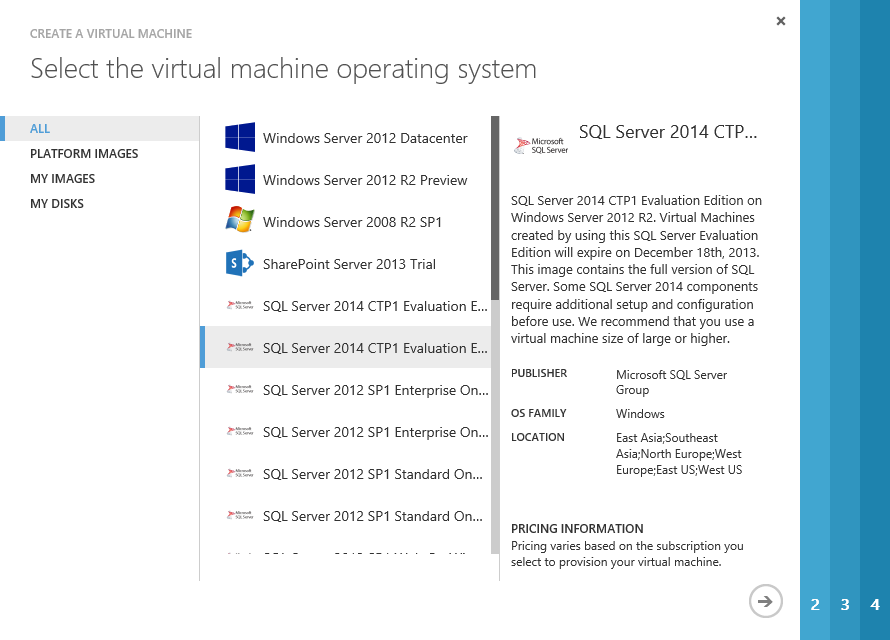The image size is (890, 640).
Task: Click the Microsoft SQL Server logo in details pane
Action: pyautogui.click(x=541, y=146)
